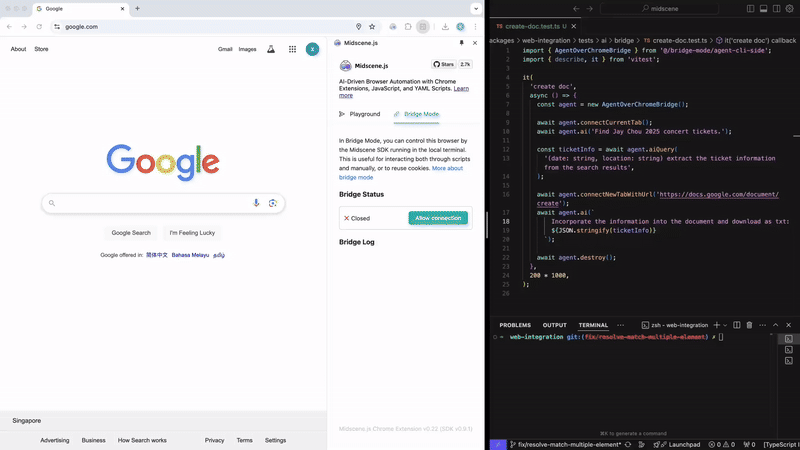Expand the Chrome tab search dropdown
Viewport: 800px width, 450px height.
476,9
